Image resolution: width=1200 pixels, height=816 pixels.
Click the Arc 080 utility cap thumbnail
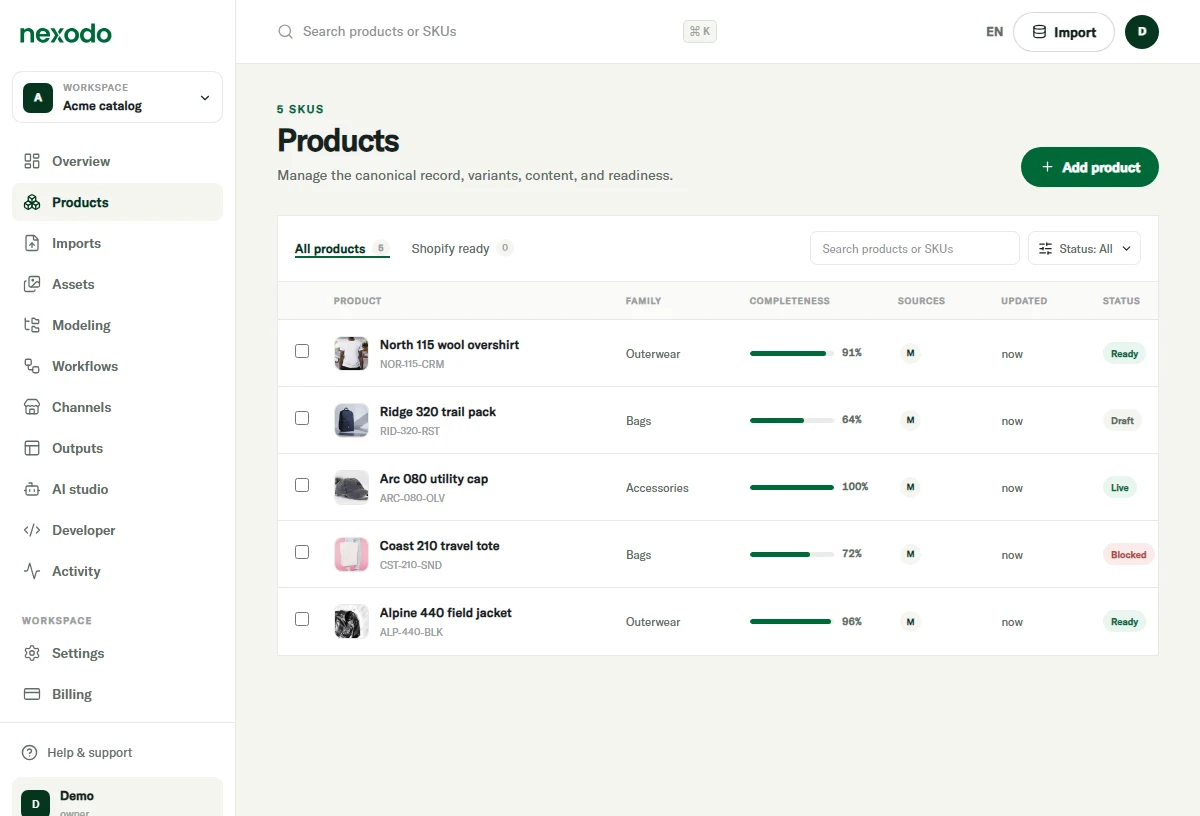click(x=351, y=487)
